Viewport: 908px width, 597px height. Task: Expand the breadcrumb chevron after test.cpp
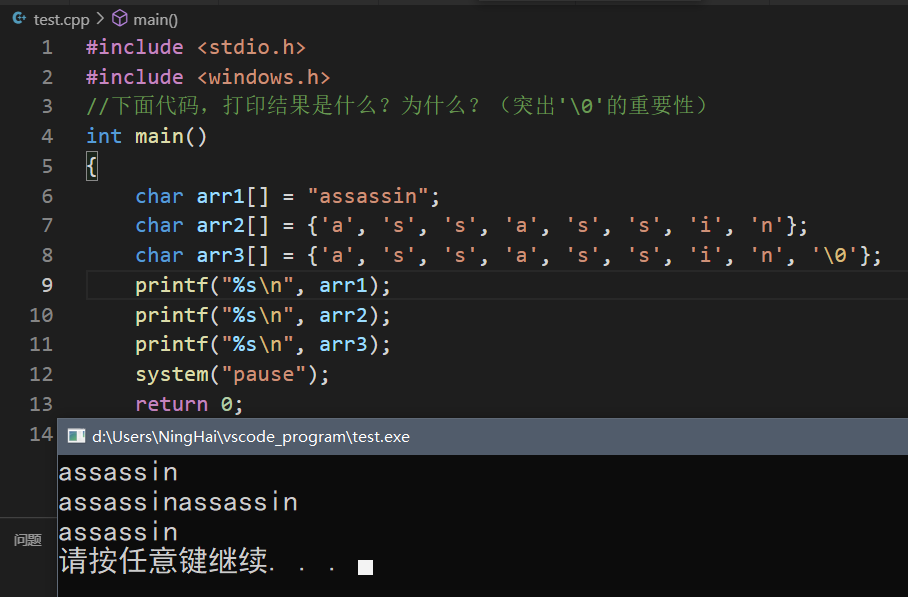point(100,19)
